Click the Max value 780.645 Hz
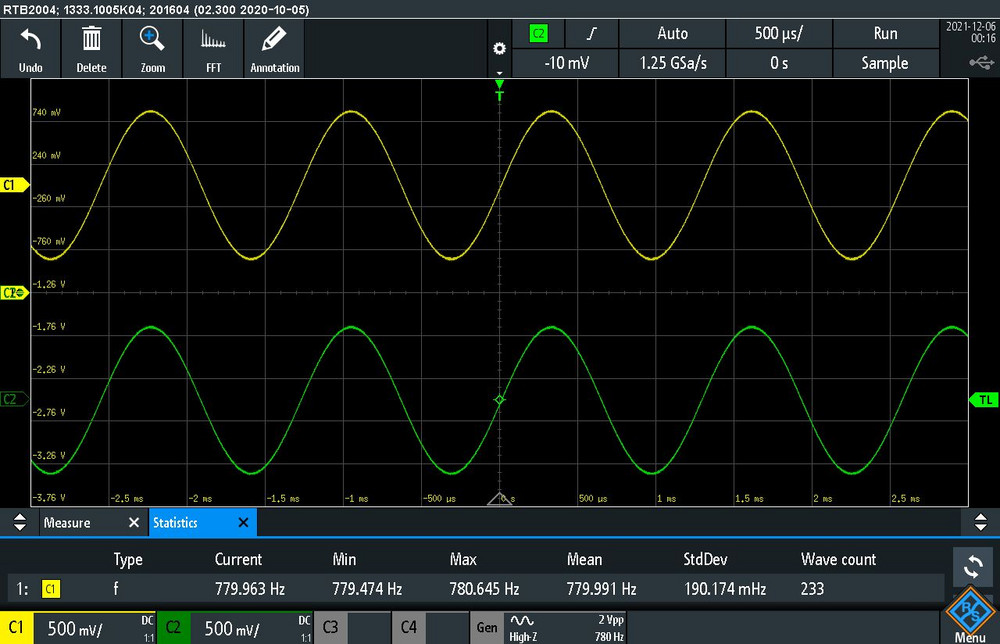 coord(484,589)
